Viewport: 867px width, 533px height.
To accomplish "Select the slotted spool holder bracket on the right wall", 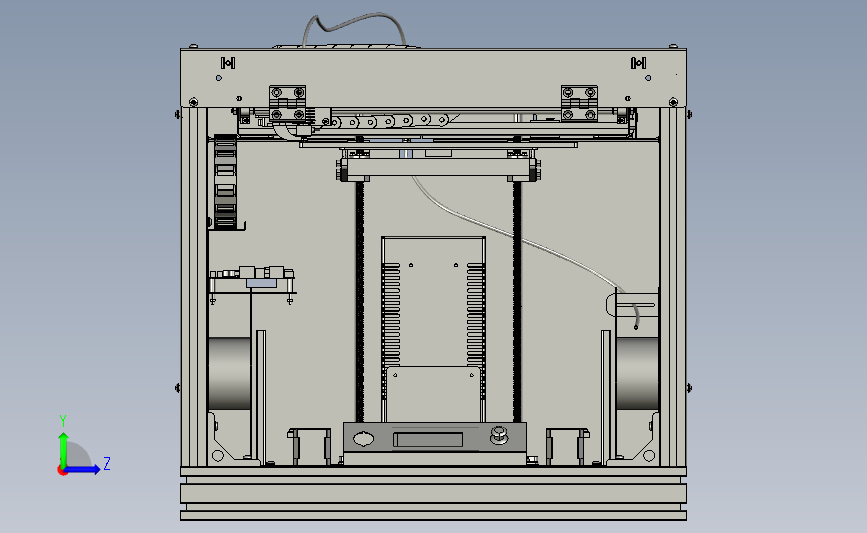I will click(633, 305).
